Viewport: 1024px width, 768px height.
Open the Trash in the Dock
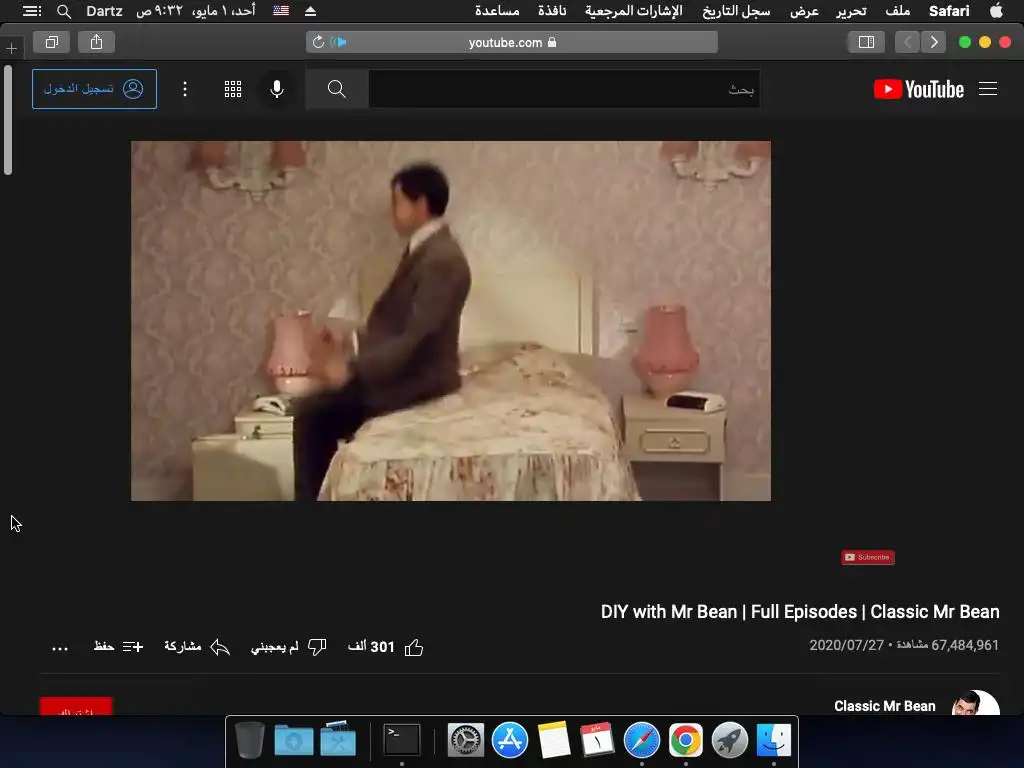tap(249, 741)
